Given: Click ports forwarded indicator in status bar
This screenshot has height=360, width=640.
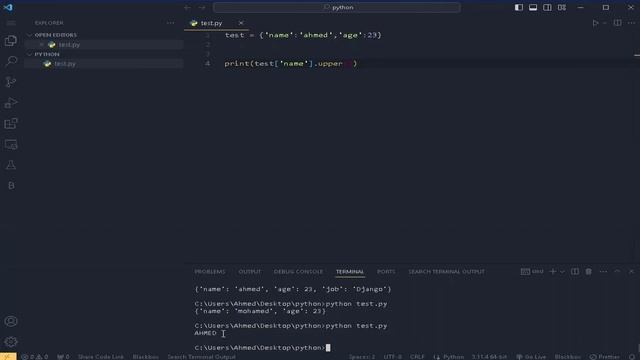Looking at the screenshot, I should 63,357.
